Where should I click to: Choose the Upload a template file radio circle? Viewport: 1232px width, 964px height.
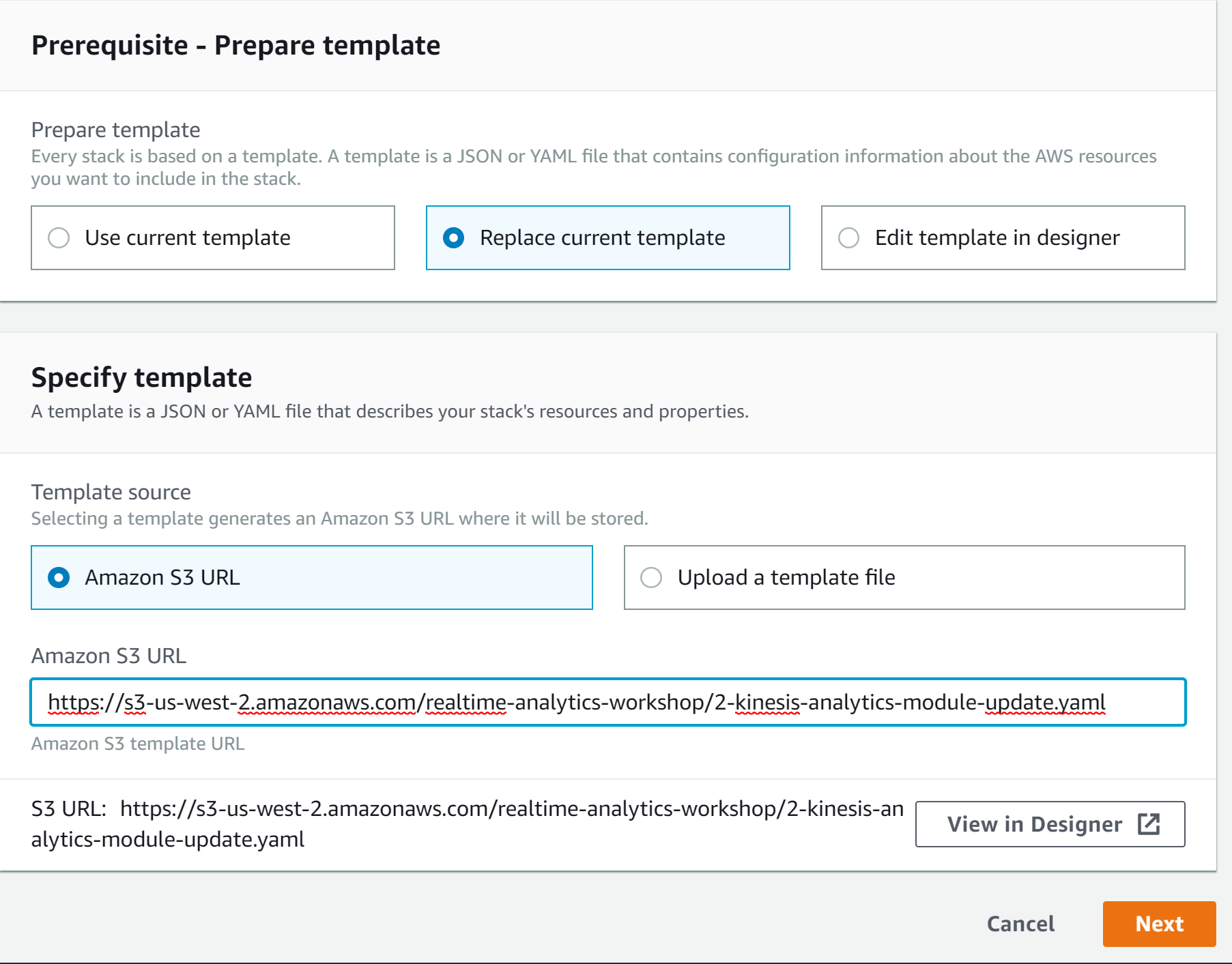(x=651, y=578)
